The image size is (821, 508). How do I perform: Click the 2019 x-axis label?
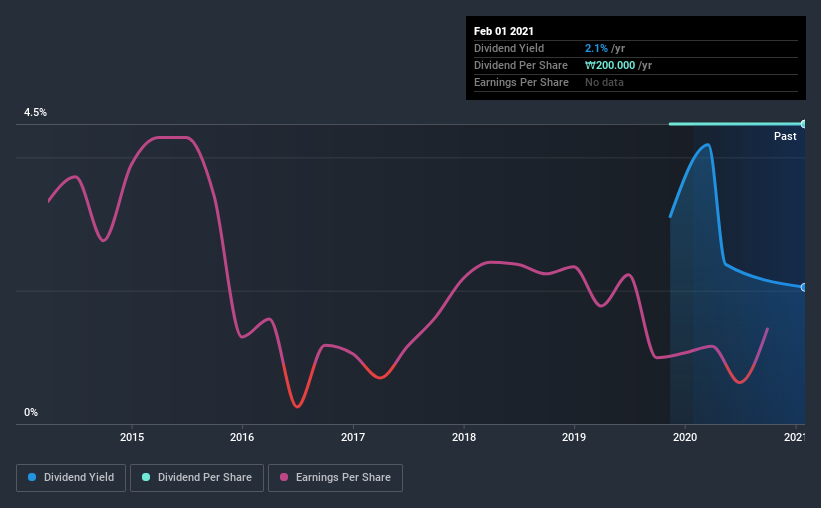[x=574, y=437]
